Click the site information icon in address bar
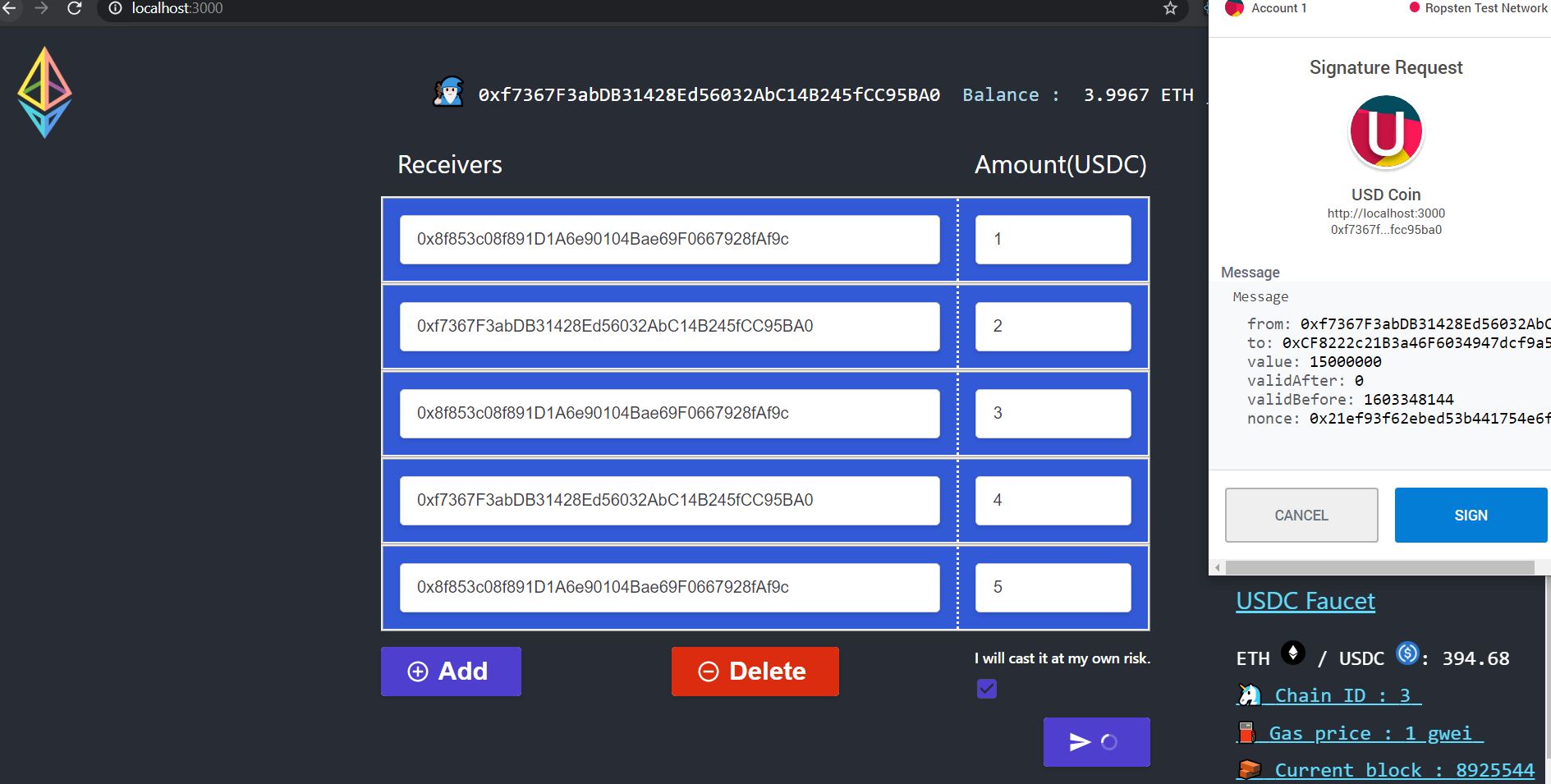Viewport: 1551px width, 784px height. 115,8
